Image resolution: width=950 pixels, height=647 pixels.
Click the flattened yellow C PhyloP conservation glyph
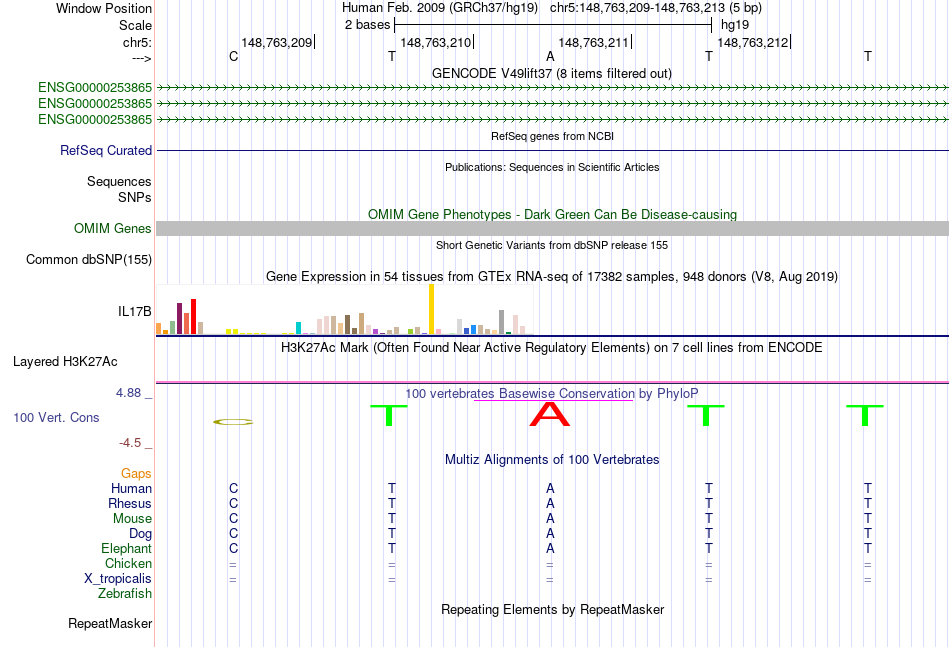pos(233,422)
